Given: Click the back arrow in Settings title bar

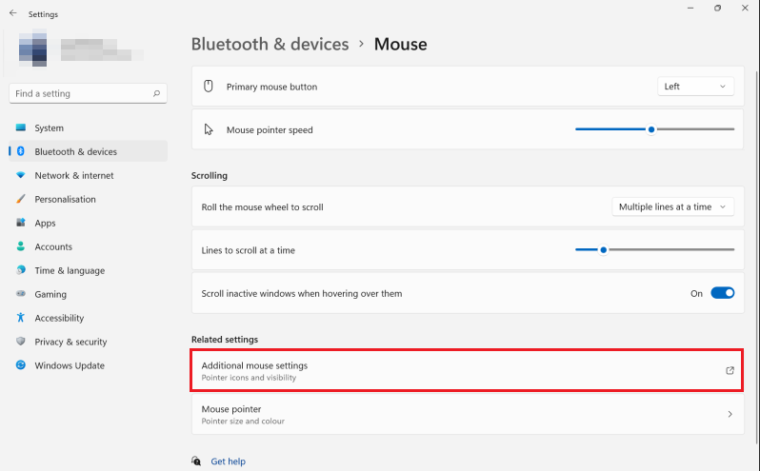Looking at the screenshot, I should point(13,14).
